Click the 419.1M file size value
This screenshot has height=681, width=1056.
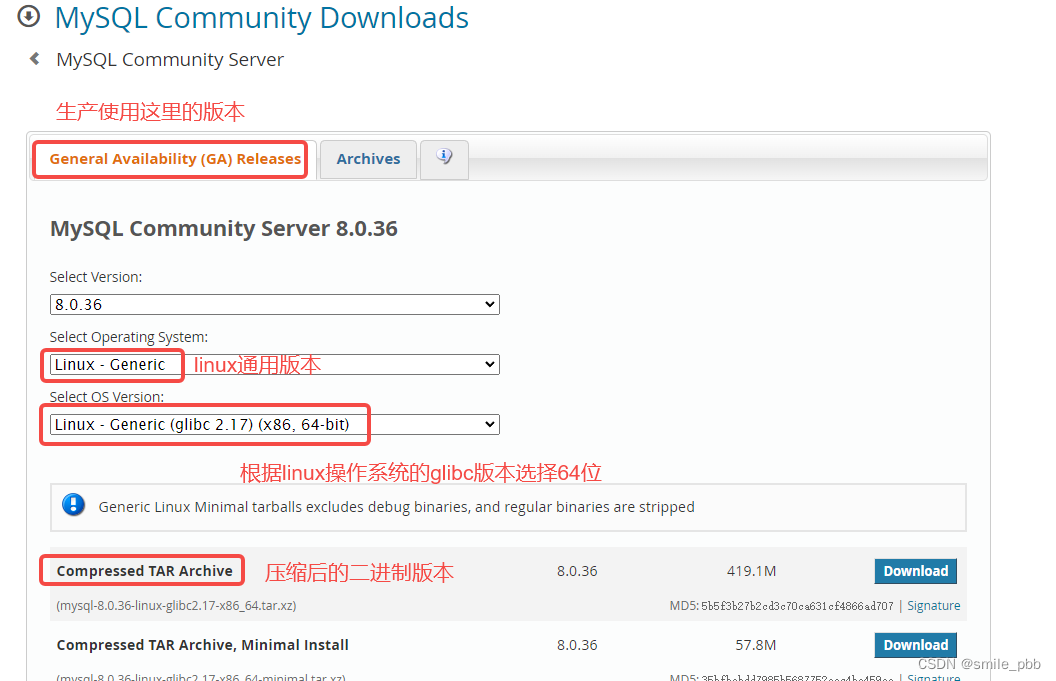[752, 571]
